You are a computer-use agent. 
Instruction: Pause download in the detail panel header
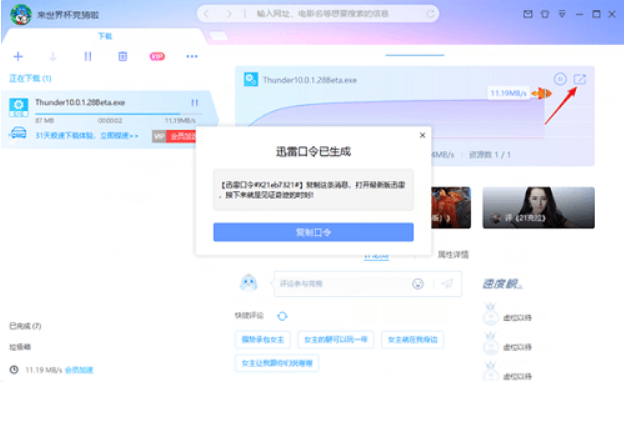click(x=560, y=79)
